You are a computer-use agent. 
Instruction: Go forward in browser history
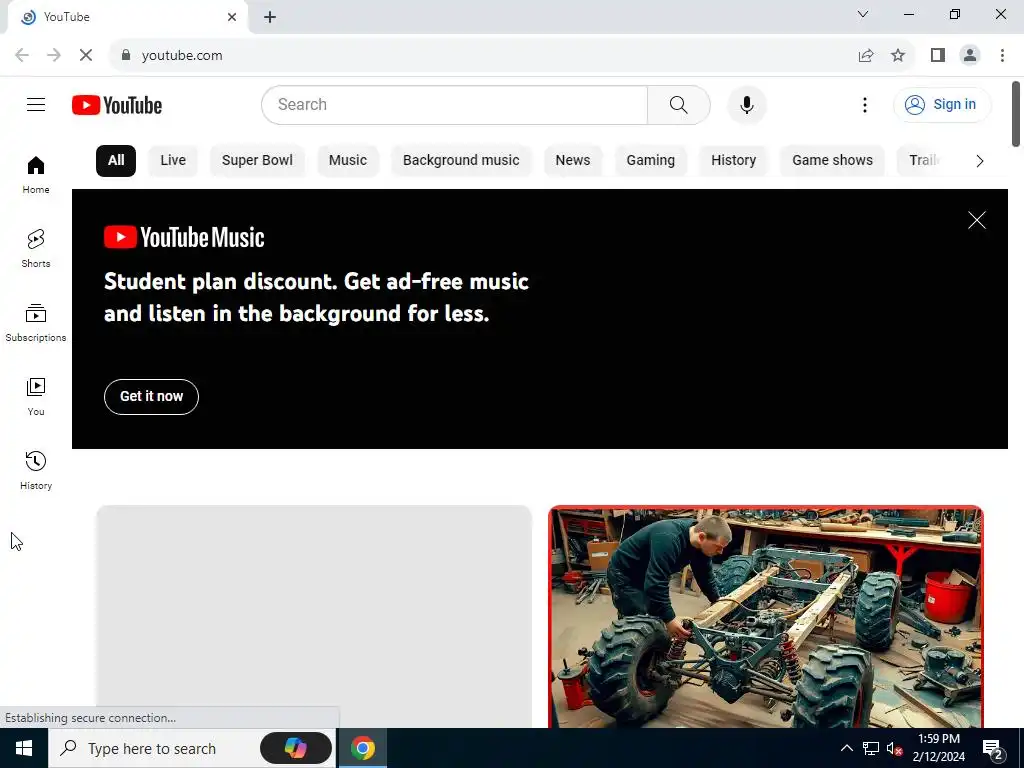coord(54,56)
